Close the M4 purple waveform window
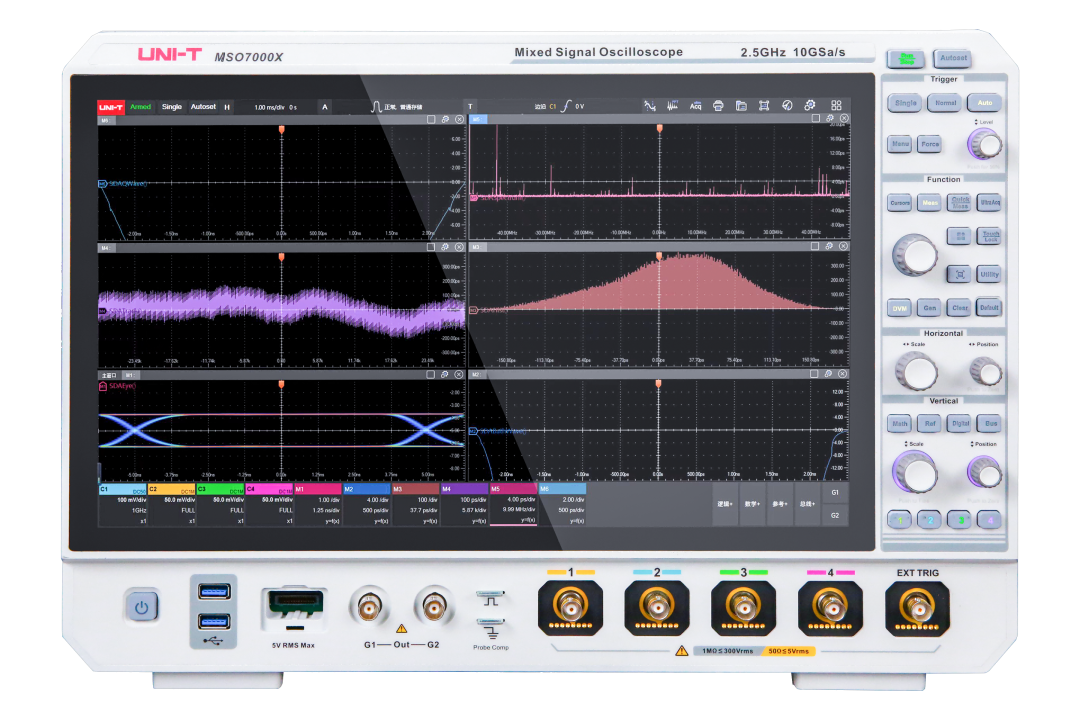This screenshot has width=1080, height=720. [x=459, y=247]
